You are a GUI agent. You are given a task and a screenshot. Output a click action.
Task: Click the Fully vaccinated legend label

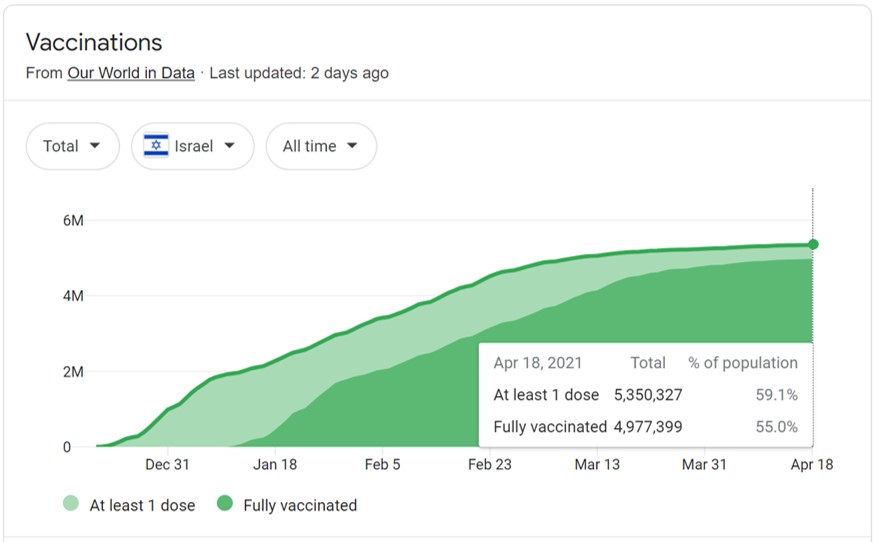[300, 505]
